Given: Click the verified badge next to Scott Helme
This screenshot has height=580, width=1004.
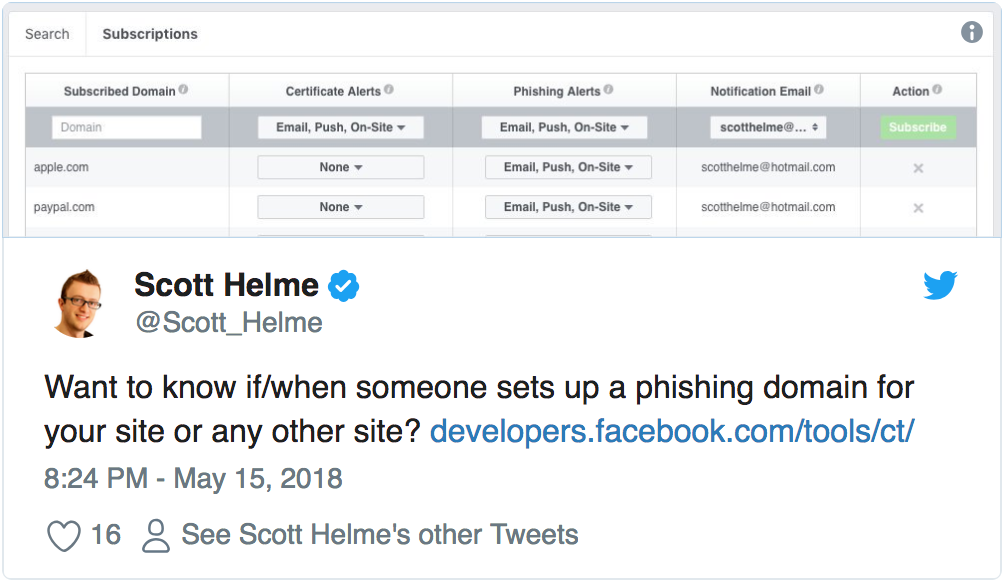Looking at the screenshot, I should click(344, 286).
